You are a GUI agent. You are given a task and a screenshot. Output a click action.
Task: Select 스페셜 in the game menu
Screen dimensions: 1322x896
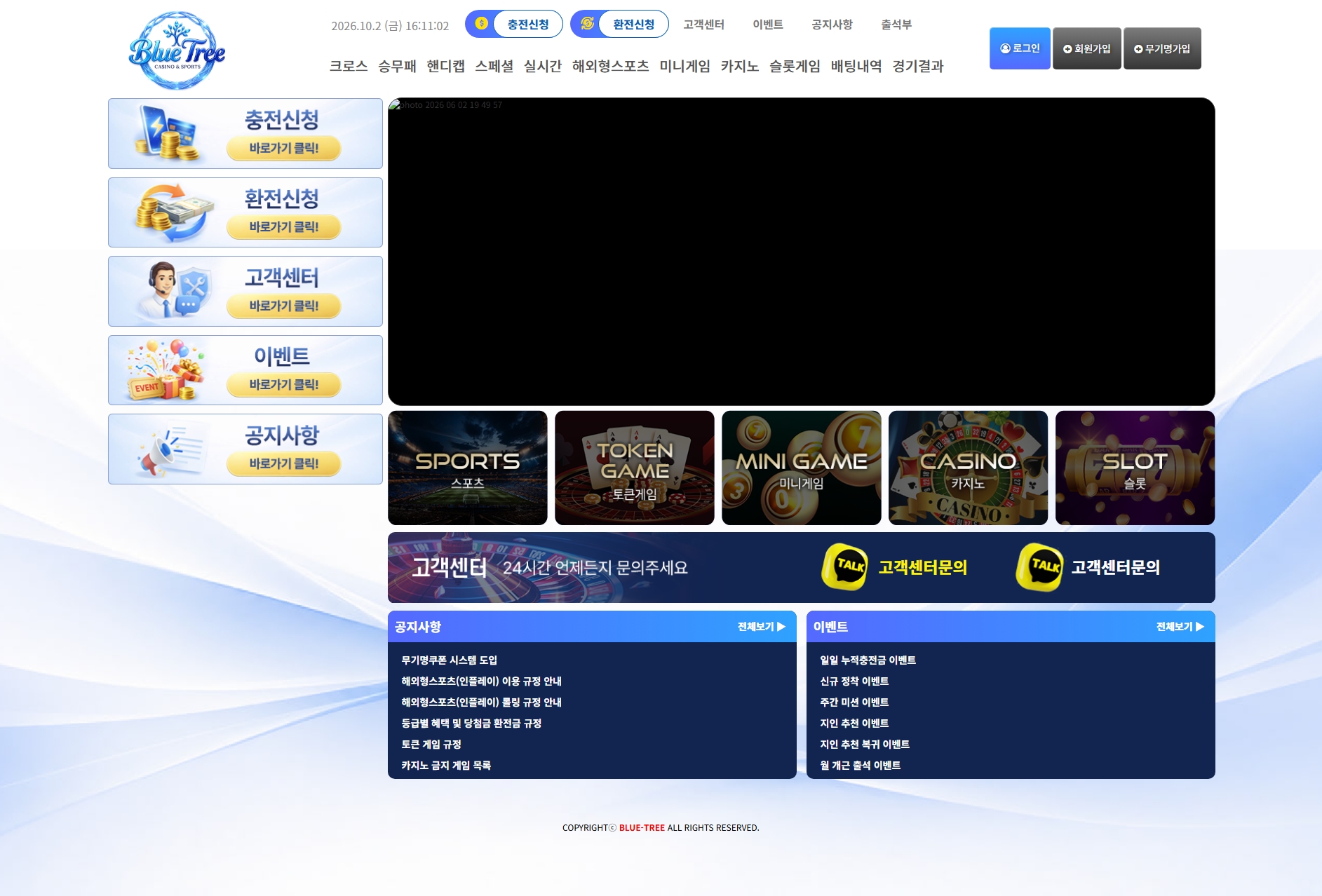494,67
